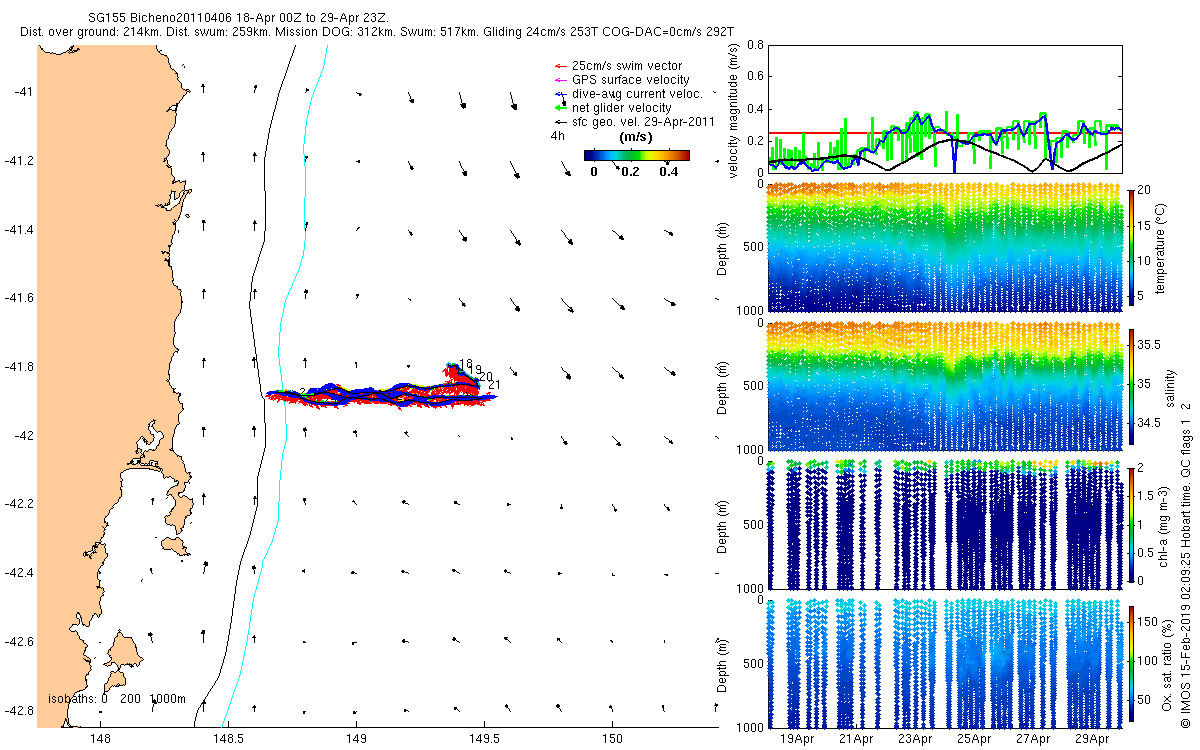
Task: Click the chl-a depth section plot
Action: (945, 524)
